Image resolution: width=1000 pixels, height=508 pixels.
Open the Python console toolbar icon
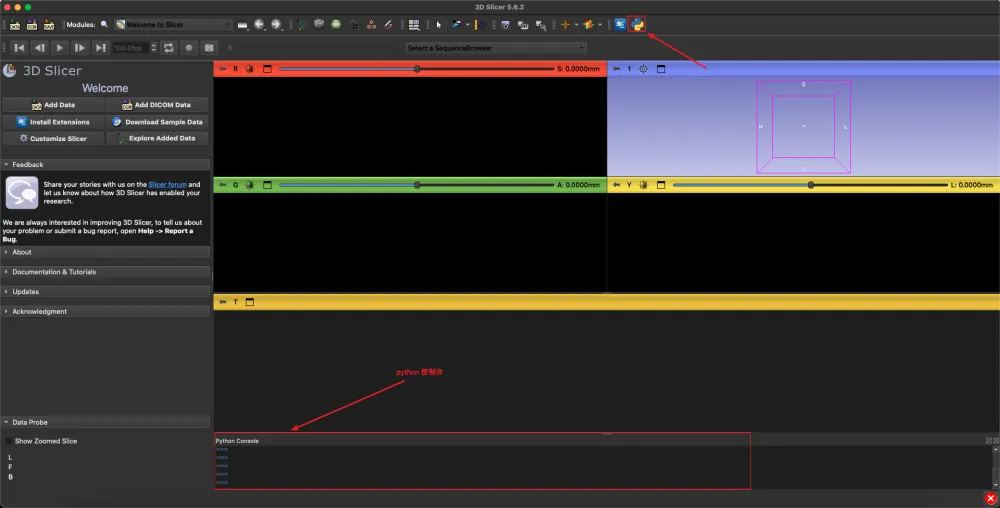tap(637, 24)
